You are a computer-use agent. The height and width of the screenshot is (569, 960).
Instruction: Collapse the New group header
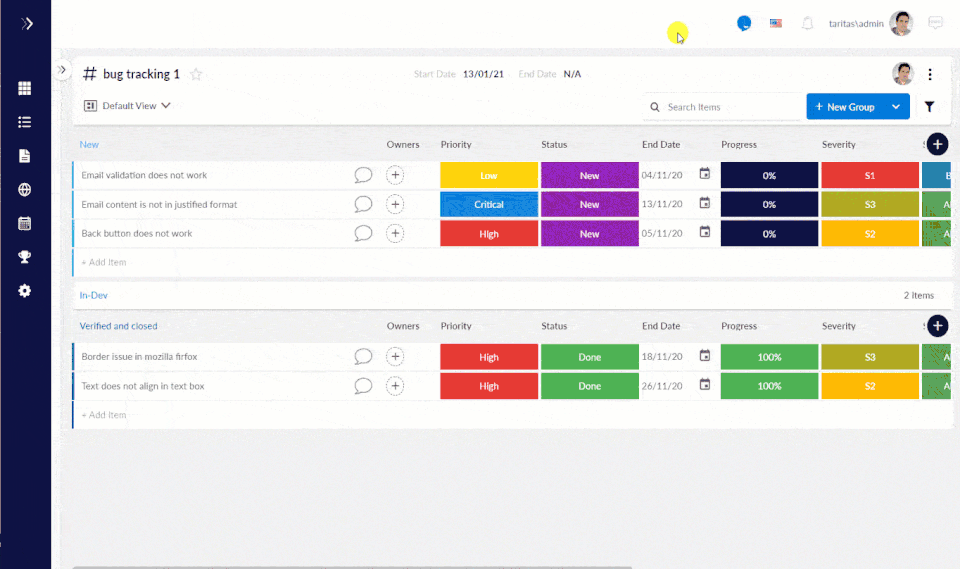click(89, 145)
